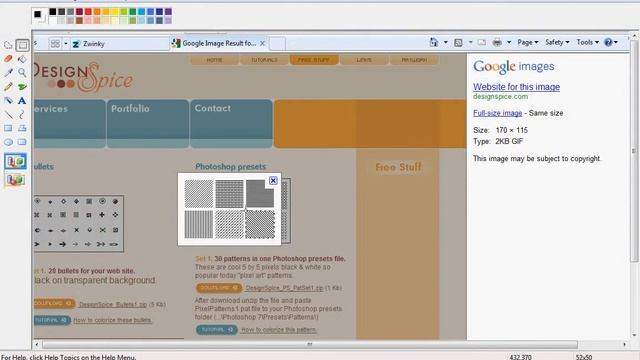Click Download button beside the PatSet1 zip
This screenshot has height=360, width=640.
click(x=218, y=288)
